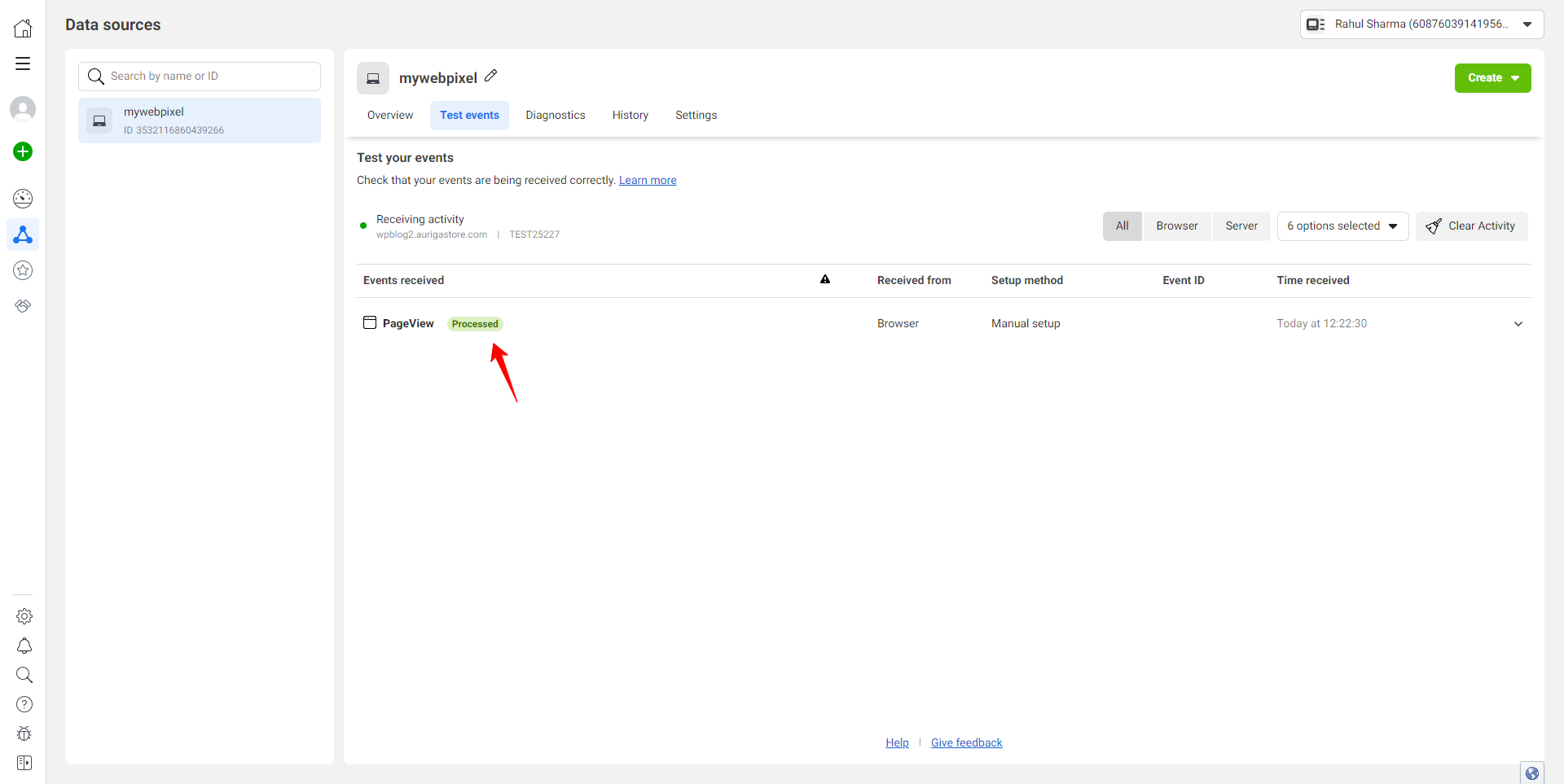Select the mywebpixel data source in the list
This screenshot has width=1564, height=784.
pos(200,120)
